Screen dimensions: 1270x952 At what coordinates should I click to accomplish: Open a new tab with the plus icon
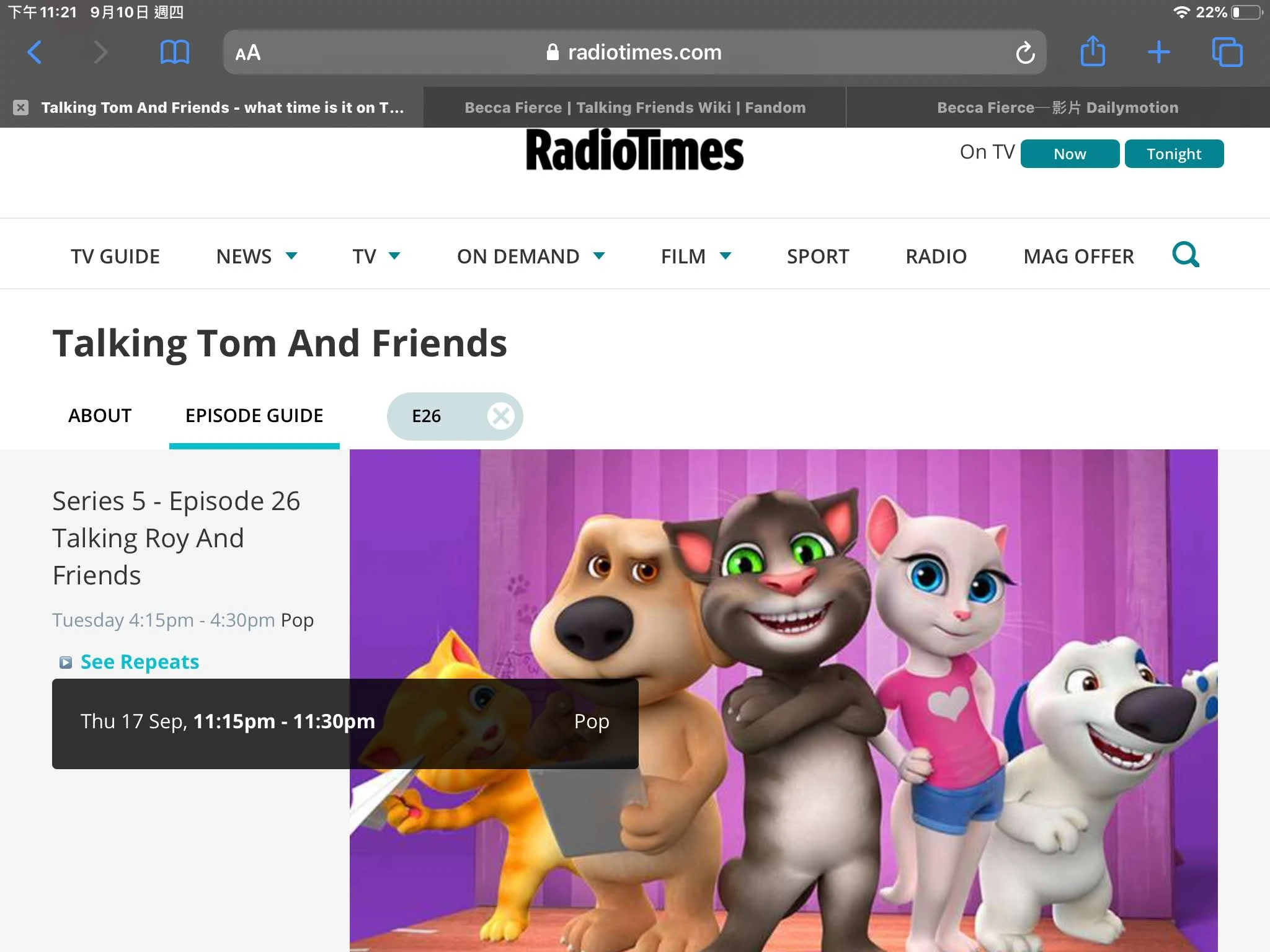pyautogui.click(x=1158, y=52)
